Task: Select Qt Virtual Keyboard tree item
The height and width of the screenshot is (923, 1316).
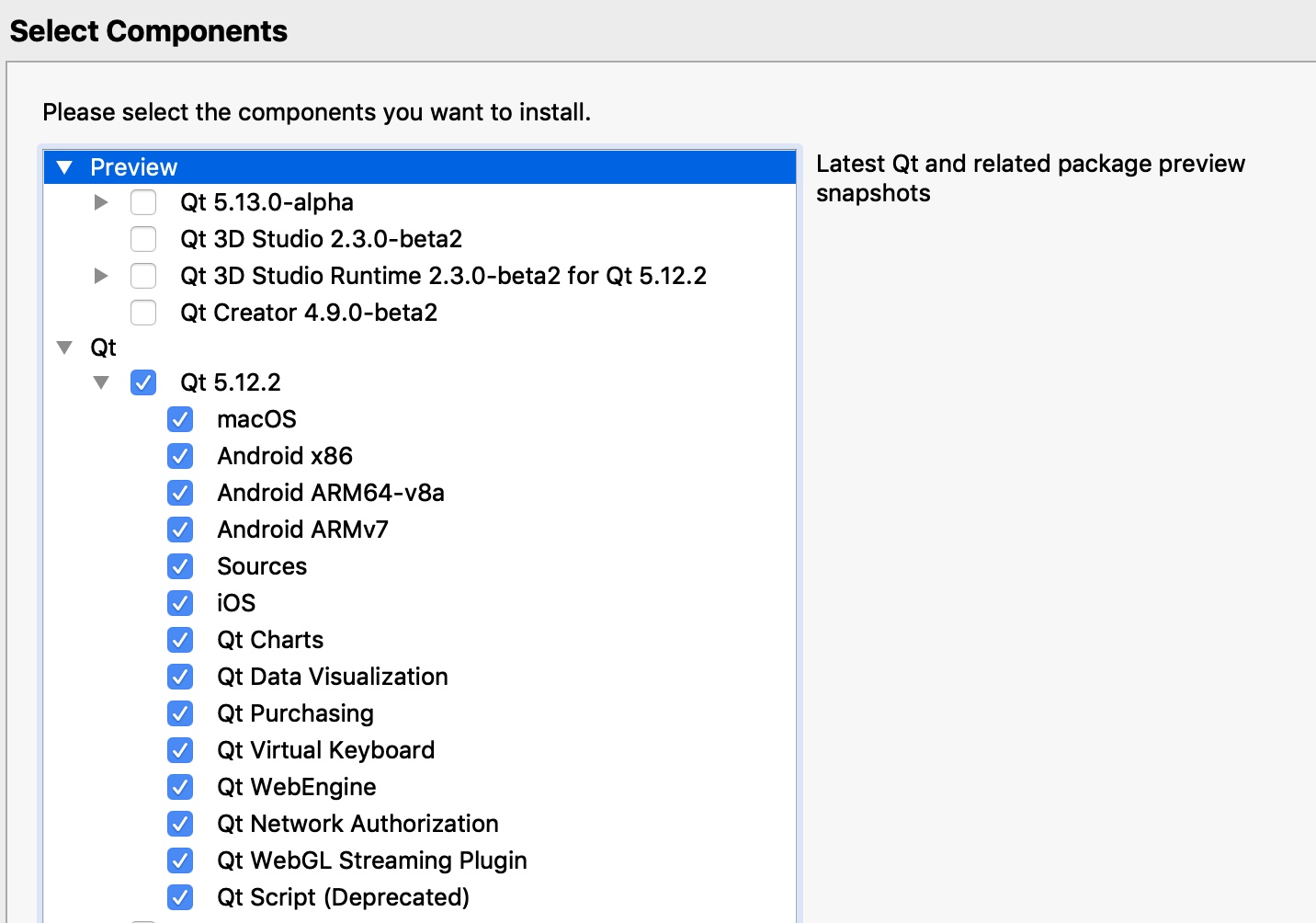Action: point(325,750)
